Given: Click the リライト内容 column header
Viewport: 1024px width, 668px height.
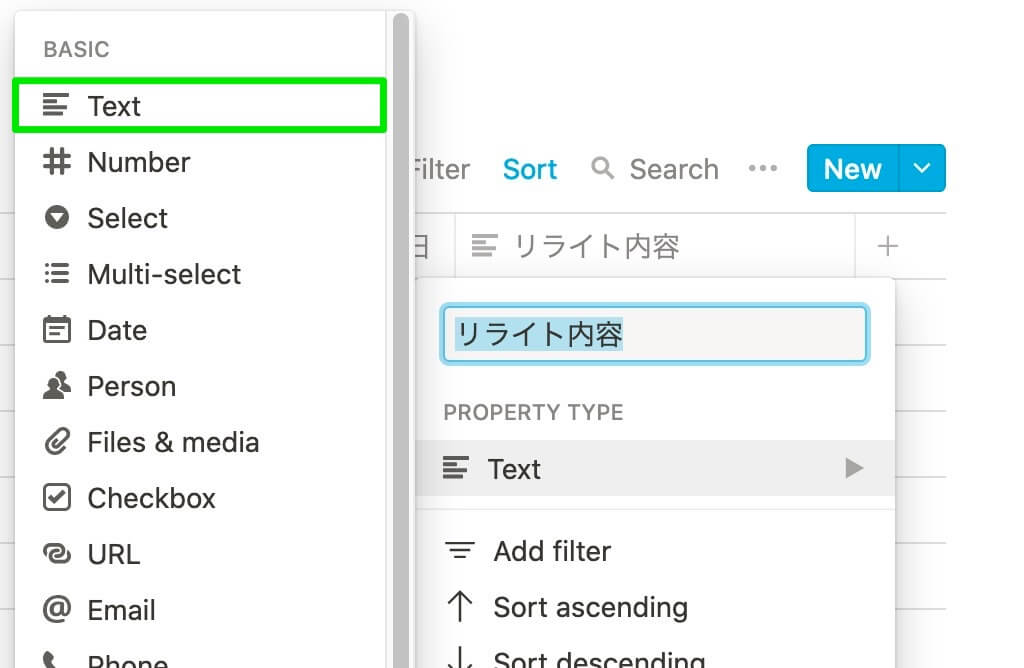Looking at the screenshot, I should pos(655,246).
